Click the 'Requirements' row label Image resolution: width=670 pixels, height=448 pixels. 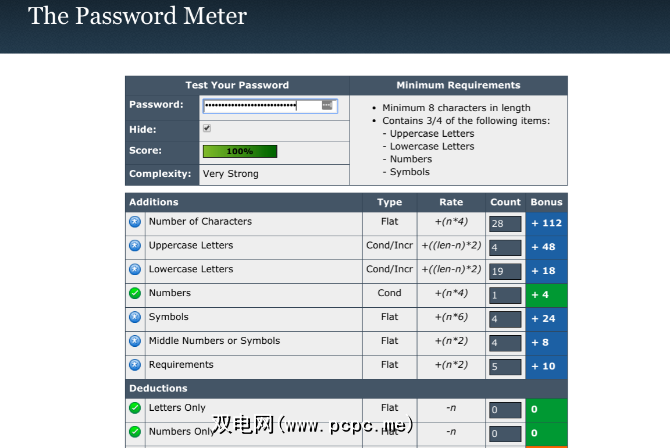pos(181,365)
